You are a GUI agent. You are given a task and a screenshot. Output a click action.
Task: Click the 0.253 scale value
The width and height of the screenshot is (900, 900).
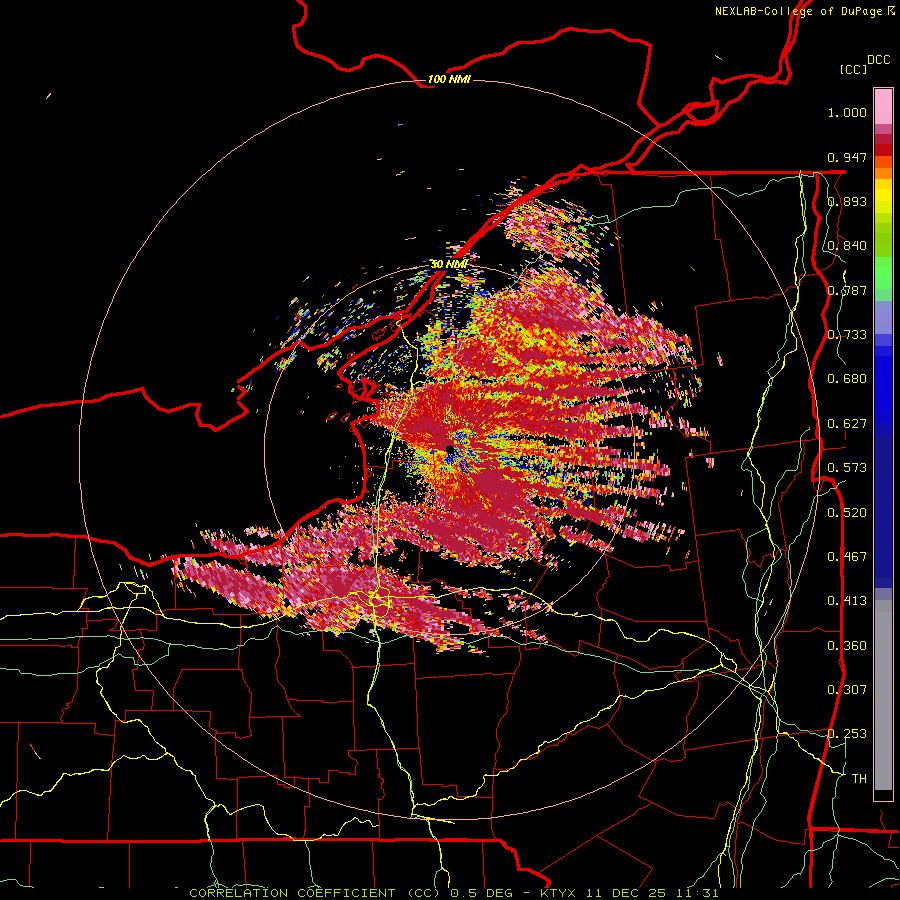(x=847, y=734)
